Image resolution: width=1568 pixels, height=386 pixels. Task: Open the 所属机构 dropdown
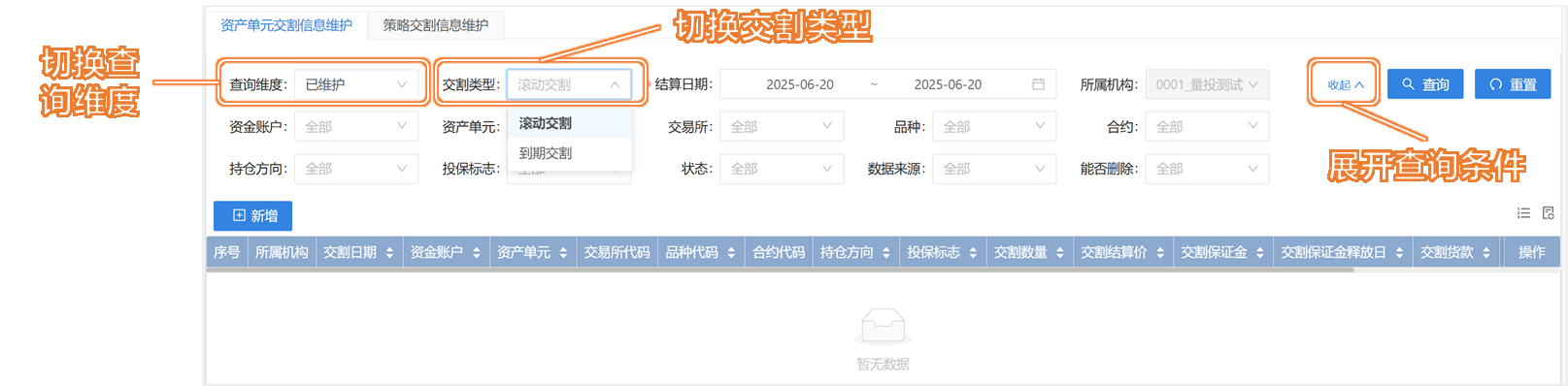point(1207,84)
